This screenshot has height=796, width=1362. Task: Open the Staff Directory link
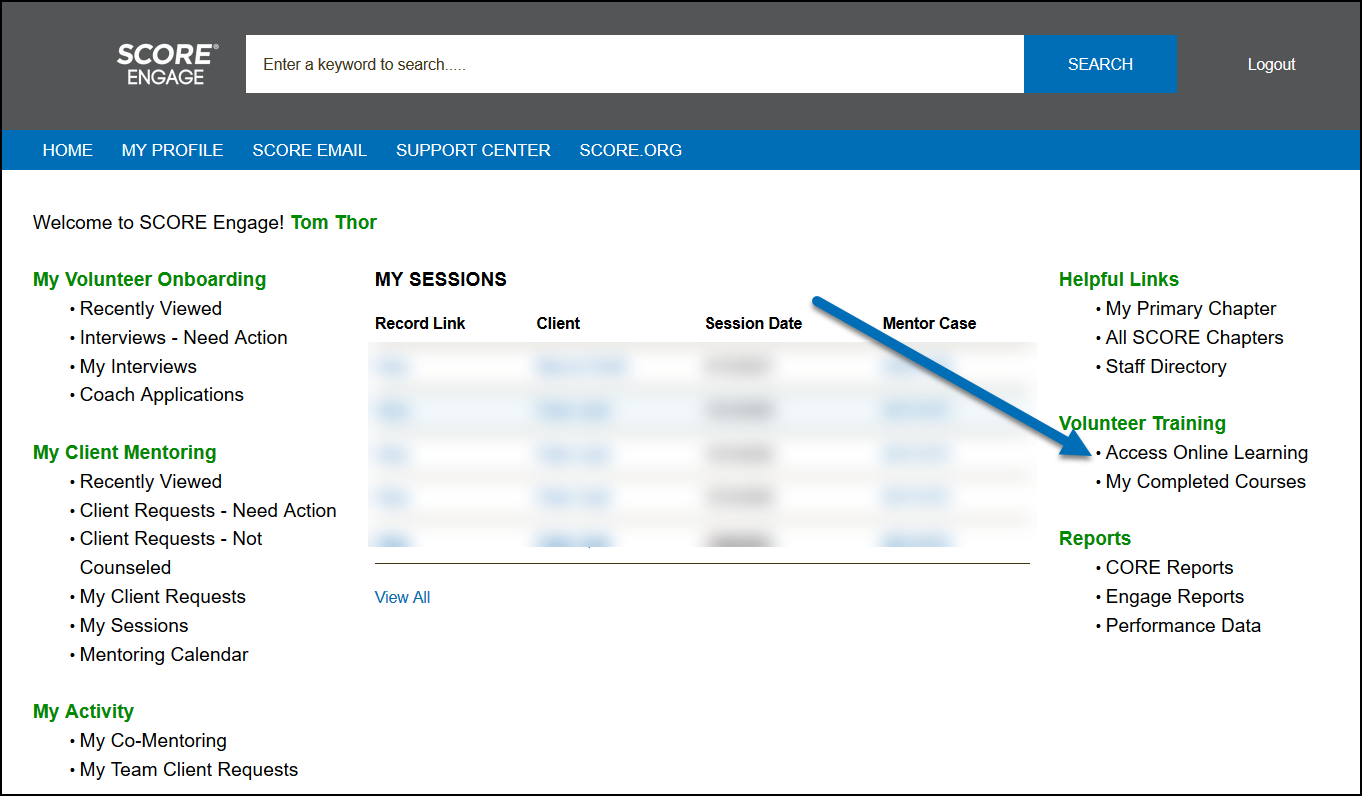1166,366
